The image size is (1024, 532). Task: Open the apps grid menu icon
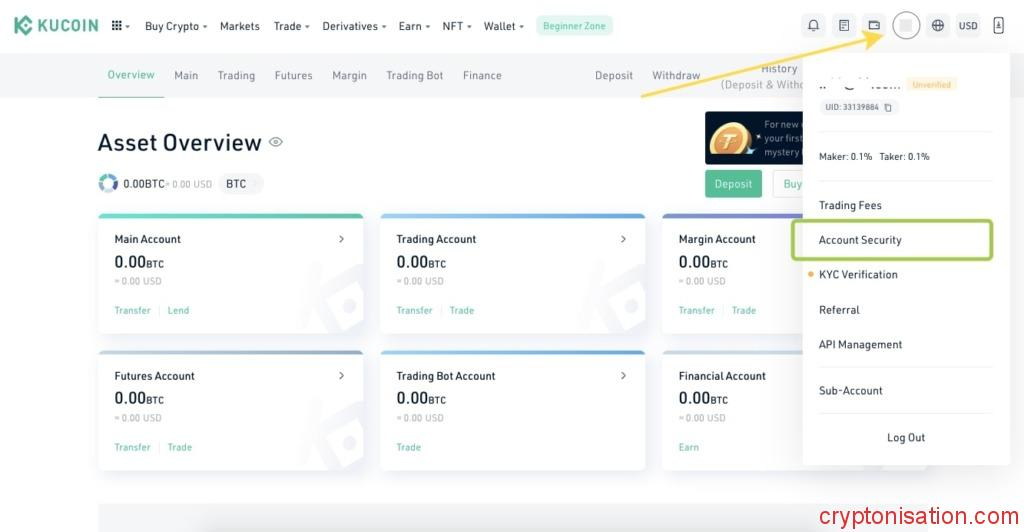[x=118, y=26]
